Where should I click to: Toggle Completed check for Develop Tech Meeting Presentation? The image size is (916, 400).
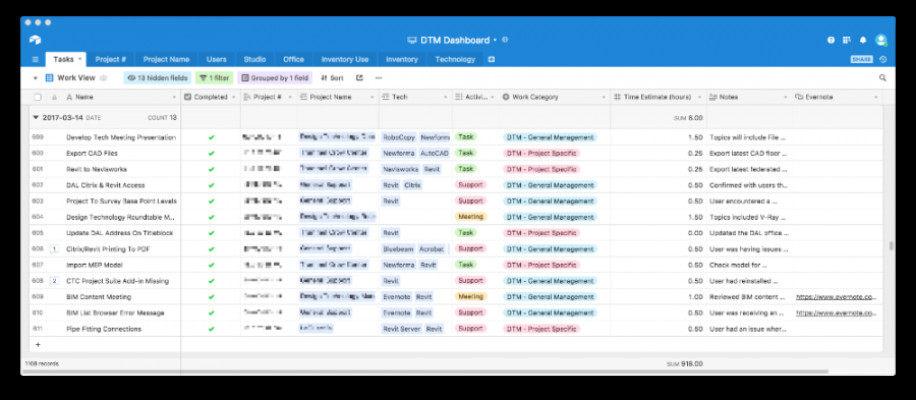pos(211,138)
